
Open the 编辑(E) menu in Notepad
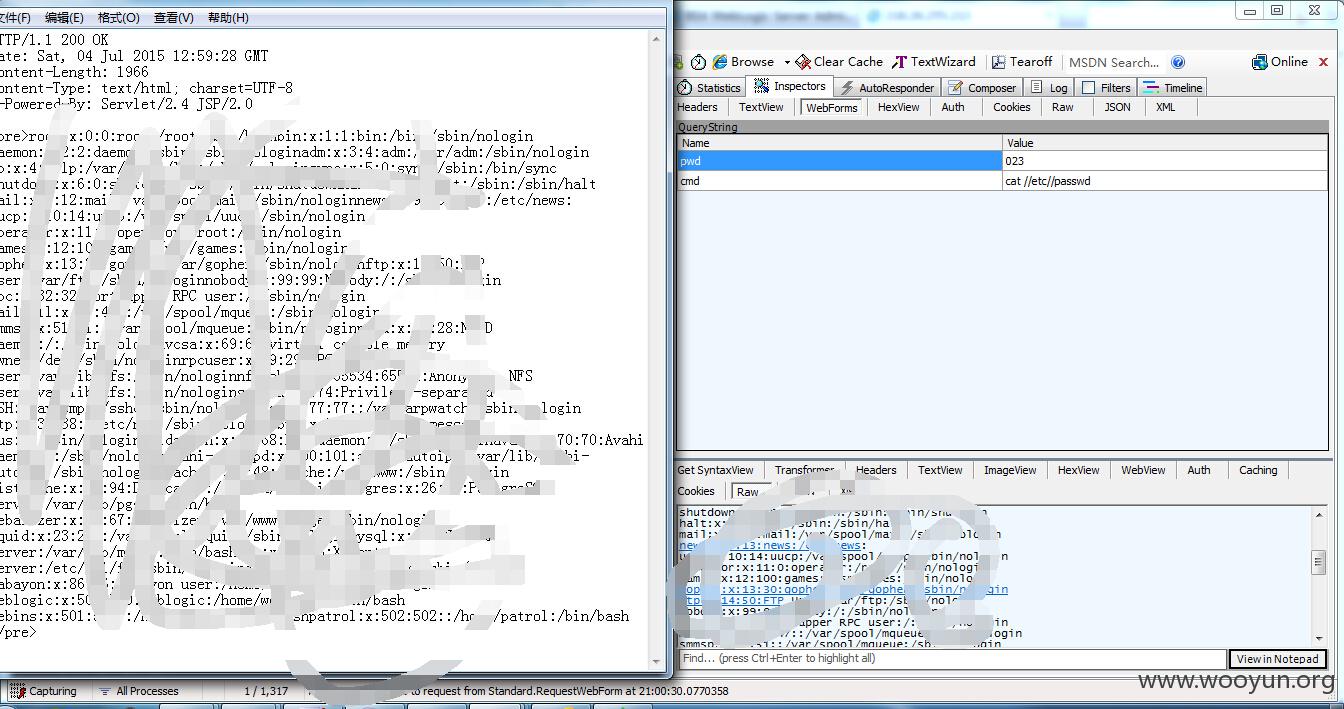(64, 18)
